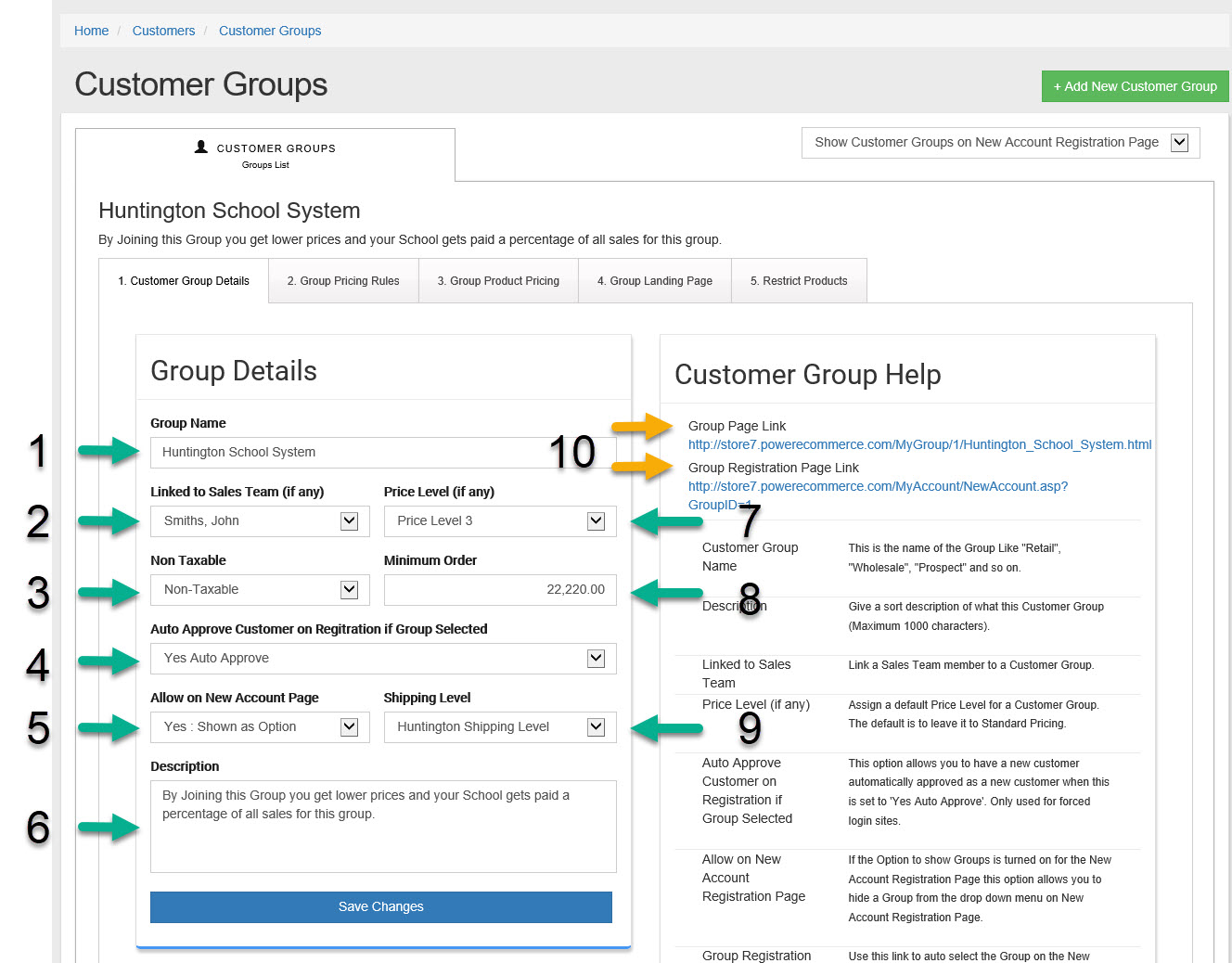Click Home in the breadcrumb

(x=91, y=31)
